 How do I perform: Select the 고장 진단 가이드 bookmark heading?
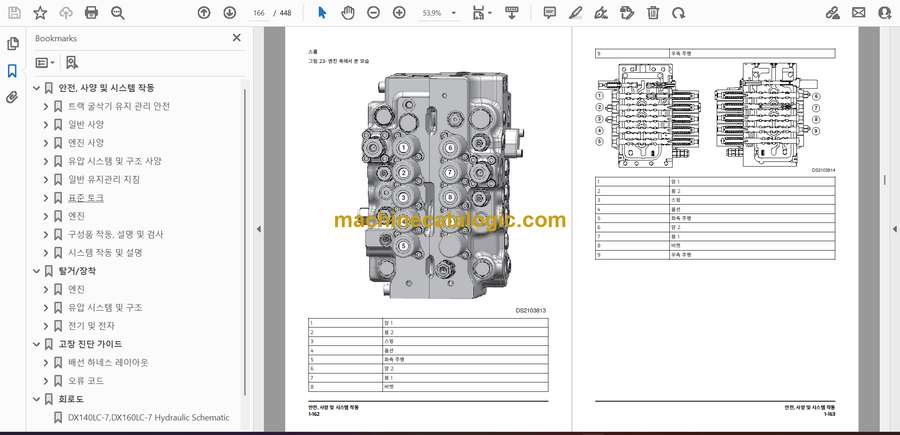click(x=90, y=344)
